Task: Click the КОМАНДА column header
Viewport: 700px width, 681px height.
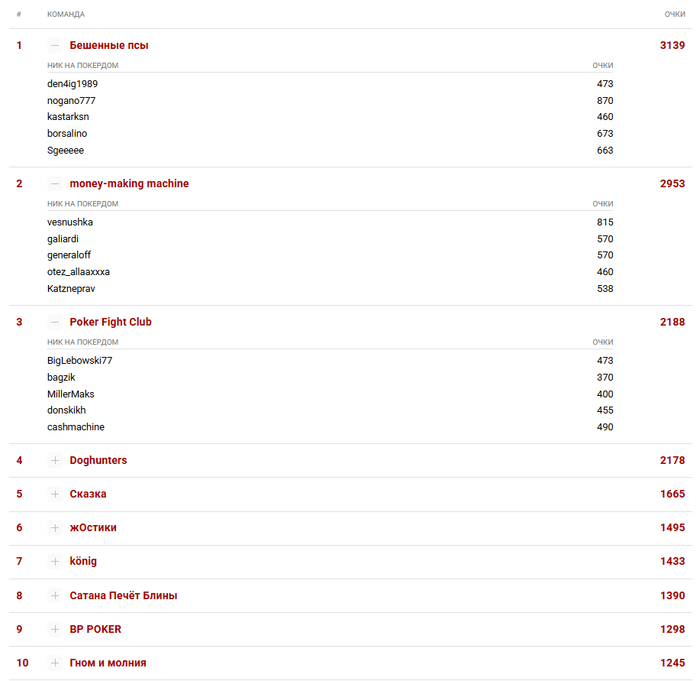Action: pos(66,14)
